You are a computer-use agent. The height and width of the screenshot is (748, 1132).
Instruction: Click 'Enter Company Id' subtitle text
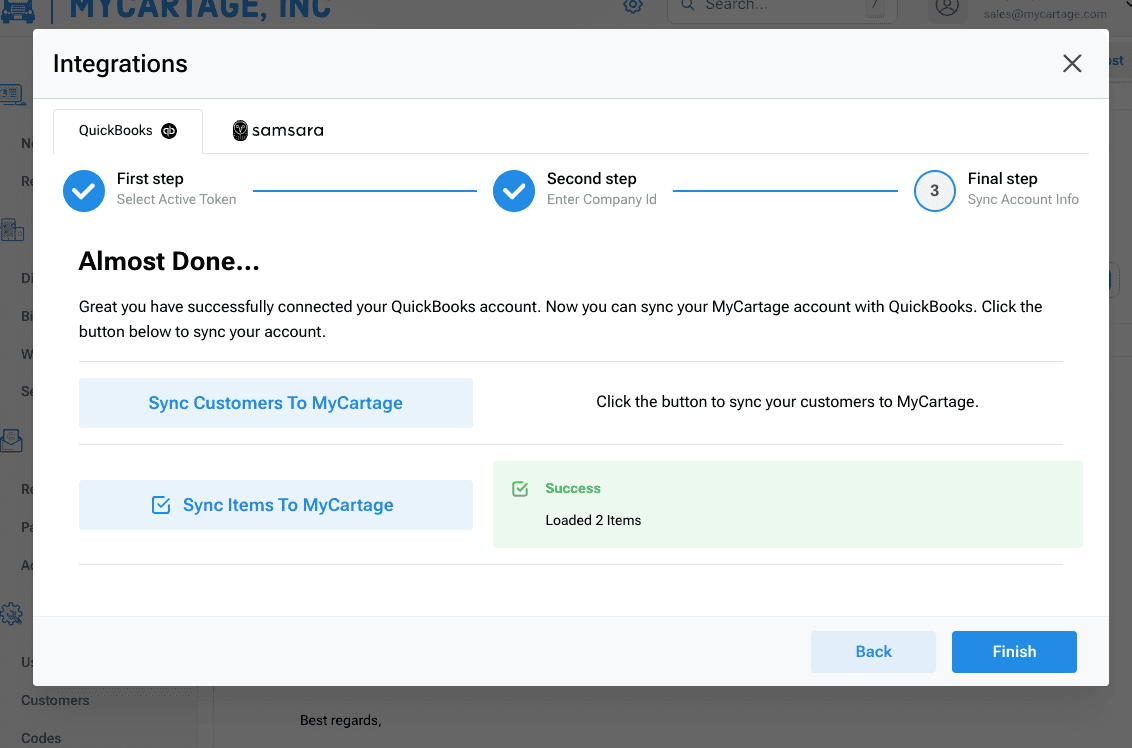point(601,199)
